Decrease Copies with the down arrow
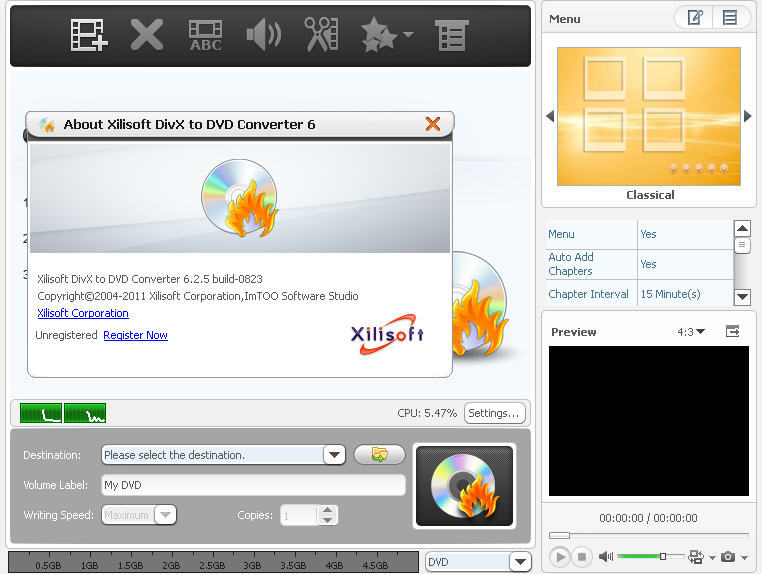762x574 pixels. [328, 520]
